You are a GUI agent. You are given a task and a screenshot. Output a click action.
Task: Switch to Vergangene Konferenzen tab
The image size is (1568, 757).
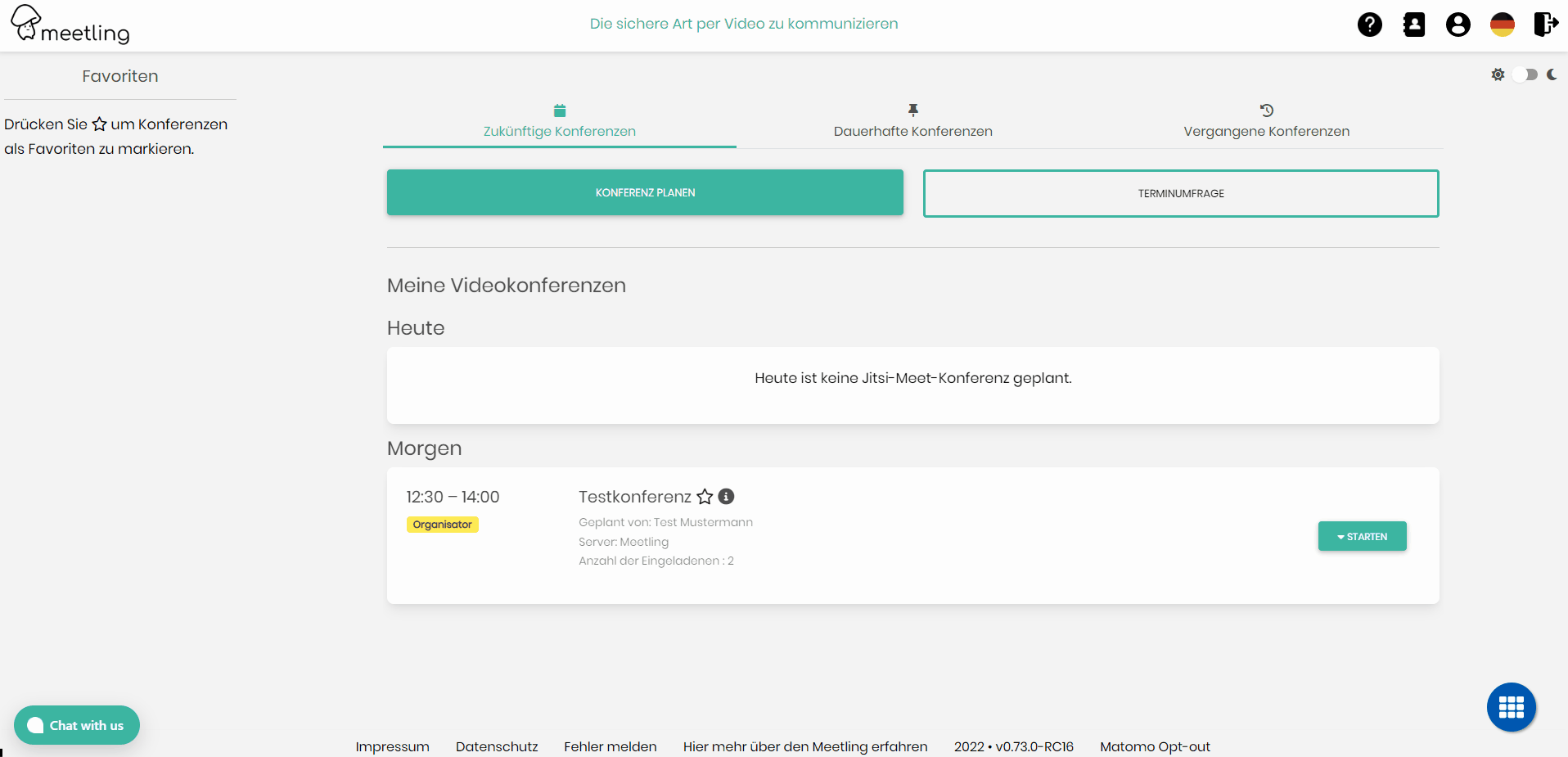pos(1266,122)
